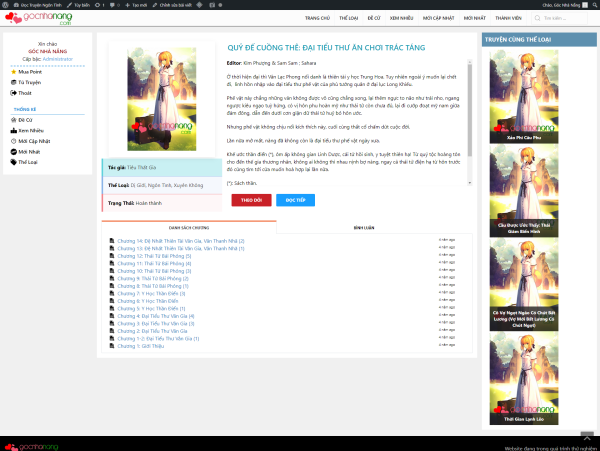Click the Xem Nhiều sidebar icon
Image resolution: width=600 pixels, height=451 pixels.
[x=15, y=130]
